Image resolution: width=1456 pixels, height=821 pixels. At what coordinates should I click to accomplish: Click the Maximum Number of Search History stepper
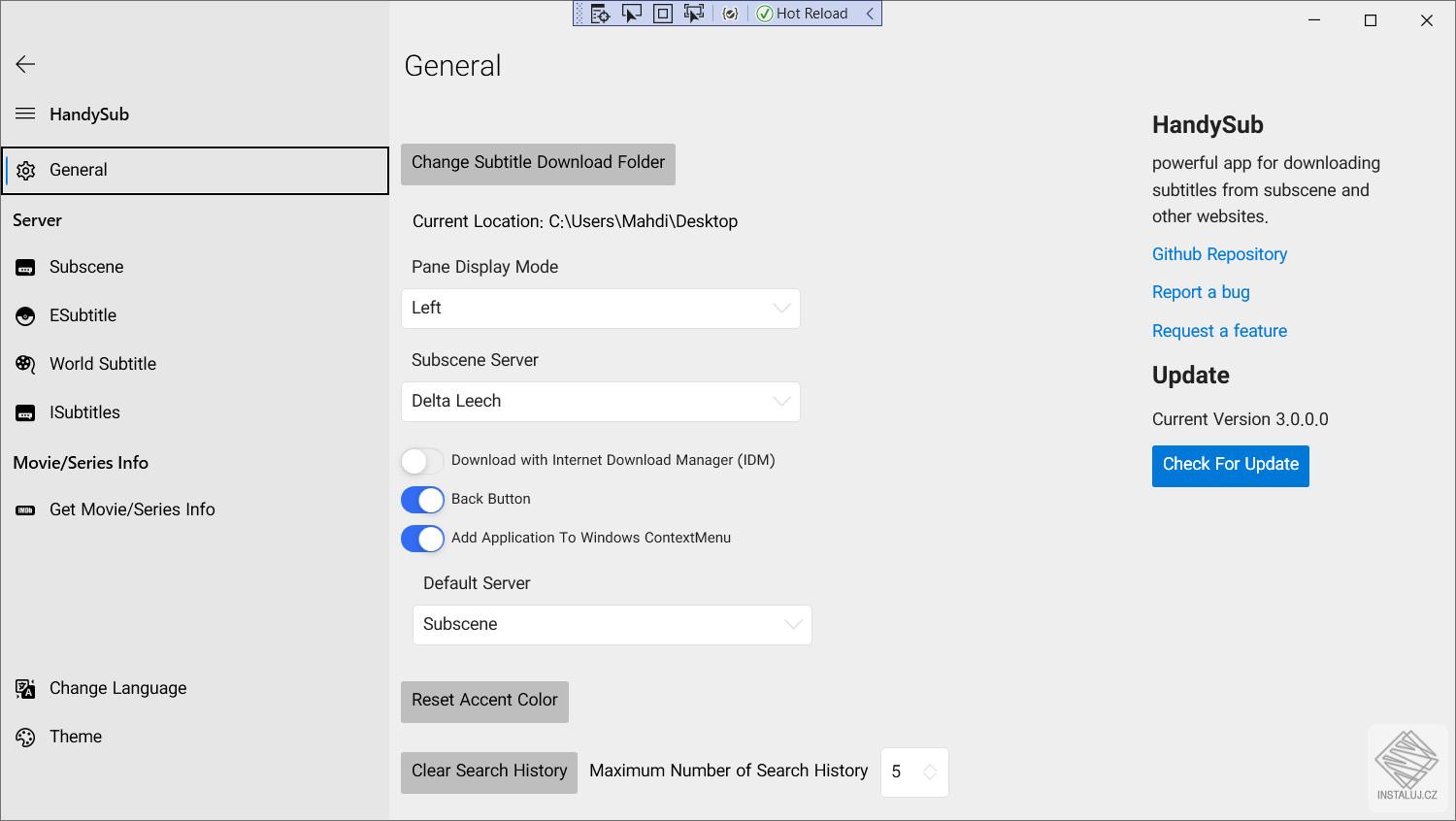point(914,772)
